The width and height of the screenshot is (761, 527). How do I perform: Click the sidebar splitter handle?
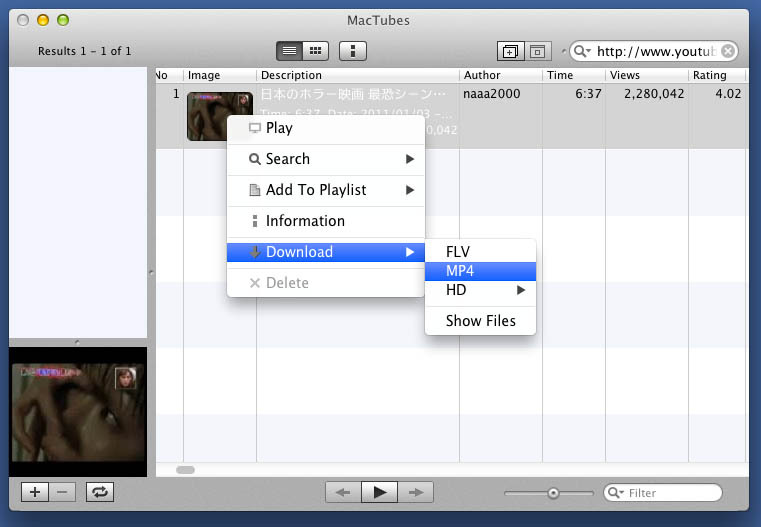(x=151, y=273)
